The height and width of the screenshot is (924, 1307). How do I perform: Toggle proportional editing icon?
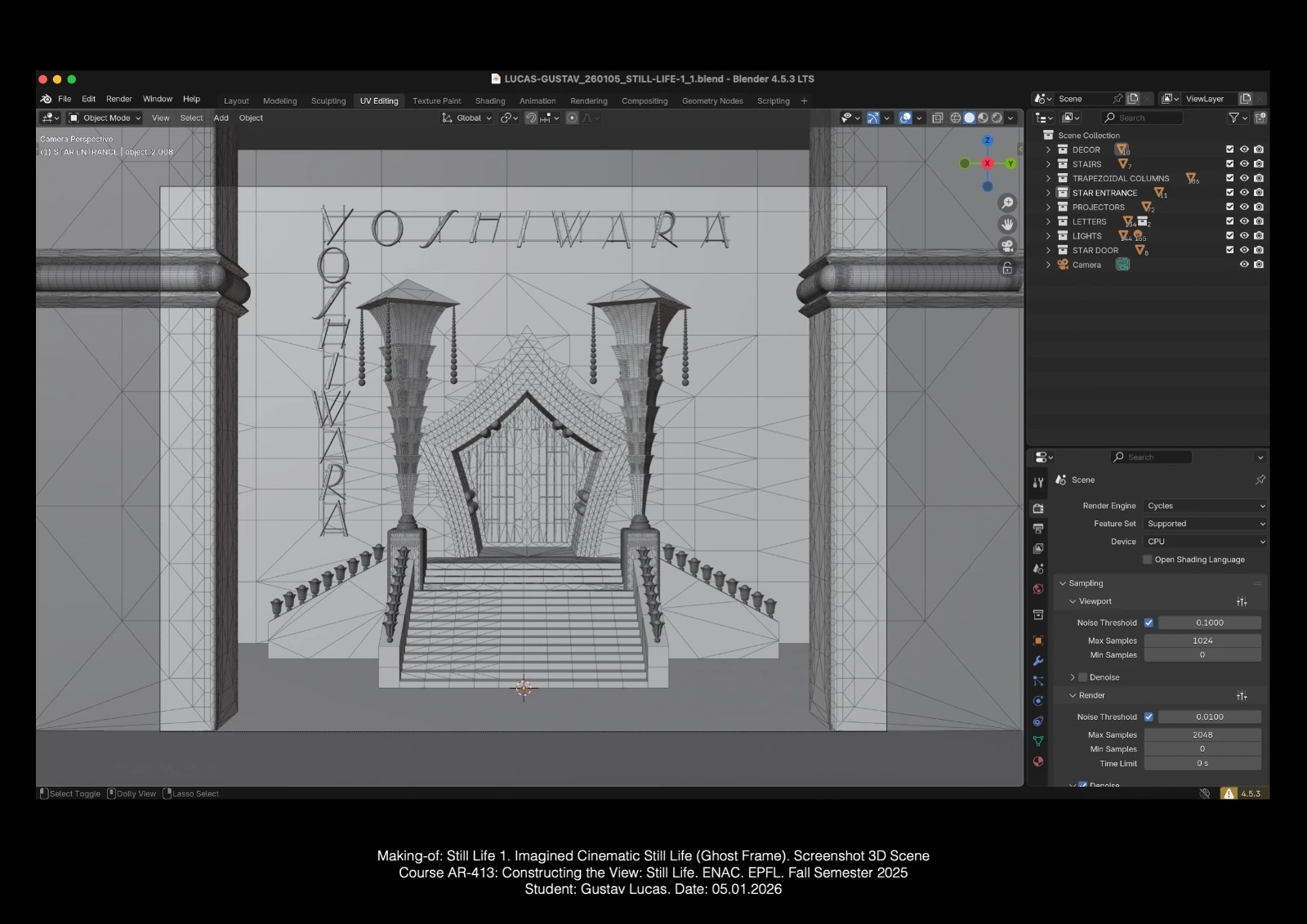pos(572,118)
